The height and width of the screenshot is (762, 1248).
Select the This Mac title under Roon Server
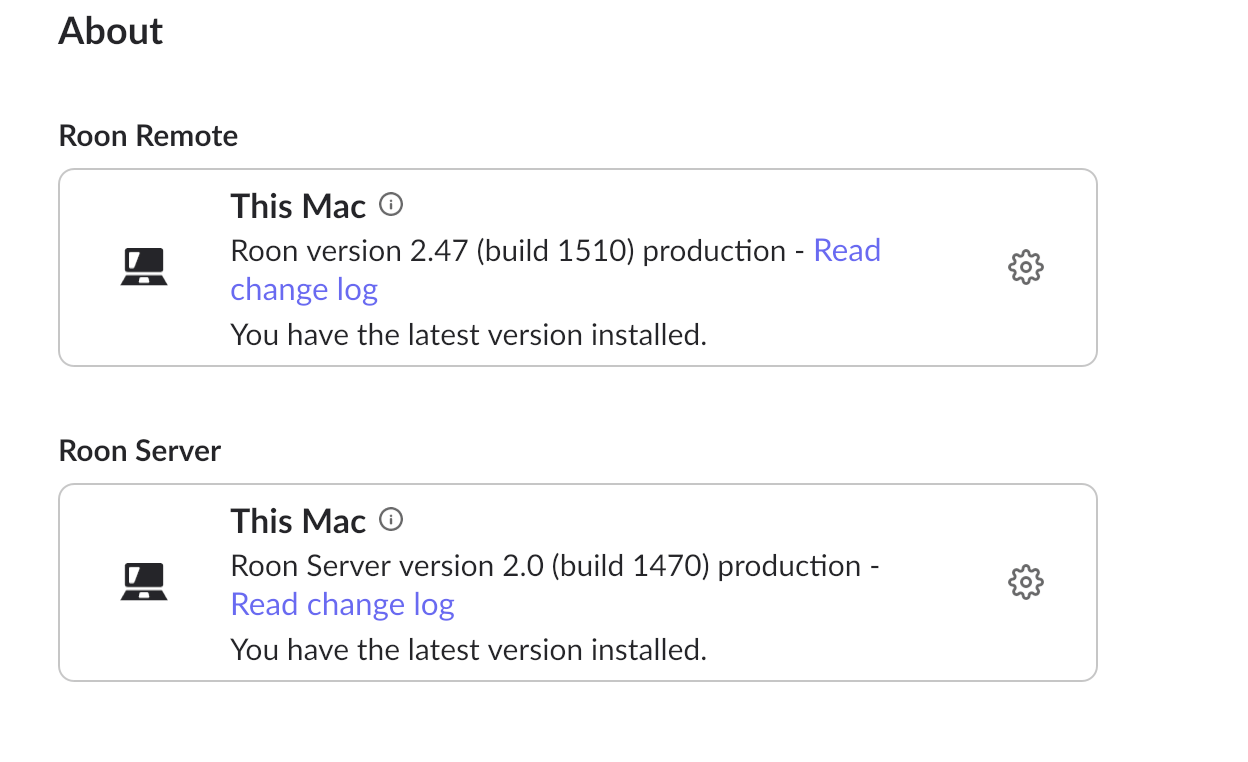coord(298,521)
